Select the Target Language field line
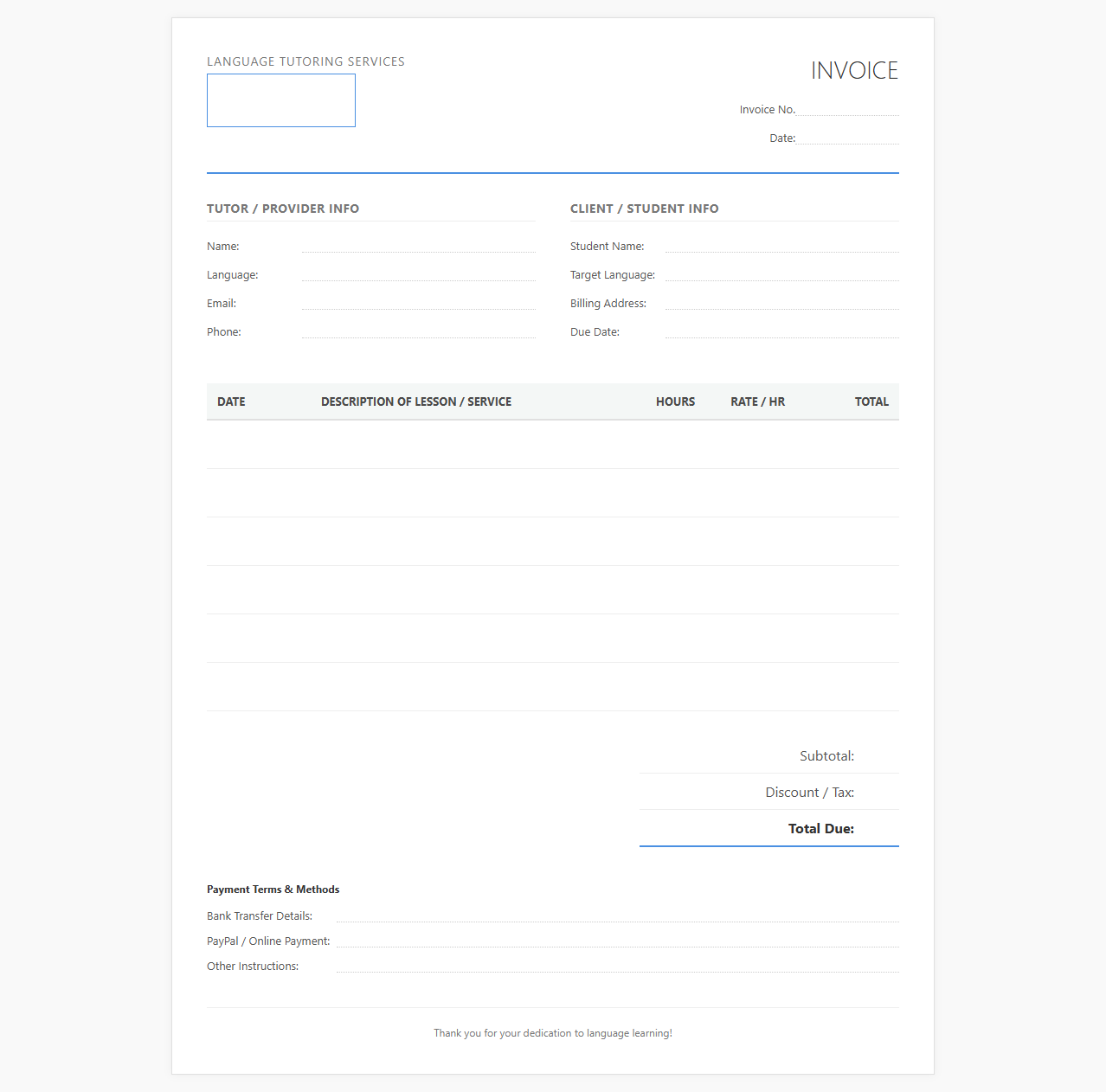1106x1092 pixels. (782, 274)
